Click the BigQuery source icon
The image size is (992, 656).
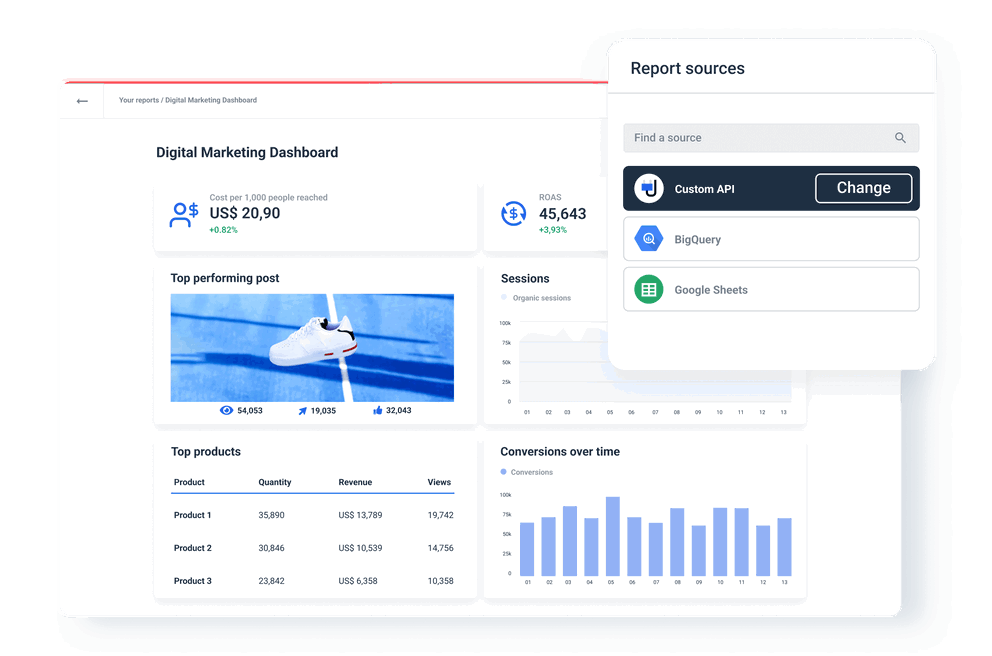pyautogui.click(x=647, y=238)
